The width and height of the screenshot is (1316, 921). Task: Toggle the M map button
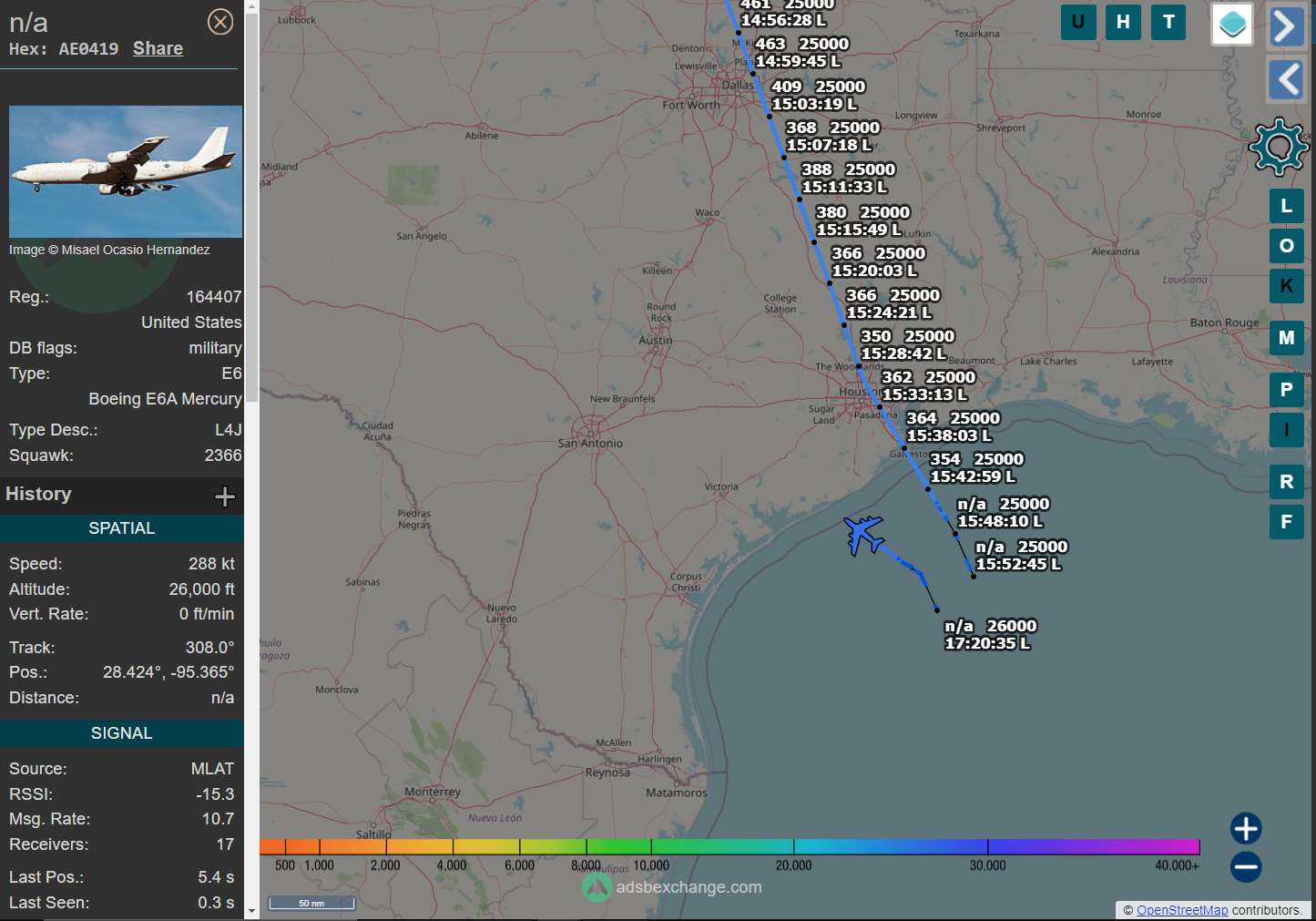pyautogui.click(x=1287, y=338)
